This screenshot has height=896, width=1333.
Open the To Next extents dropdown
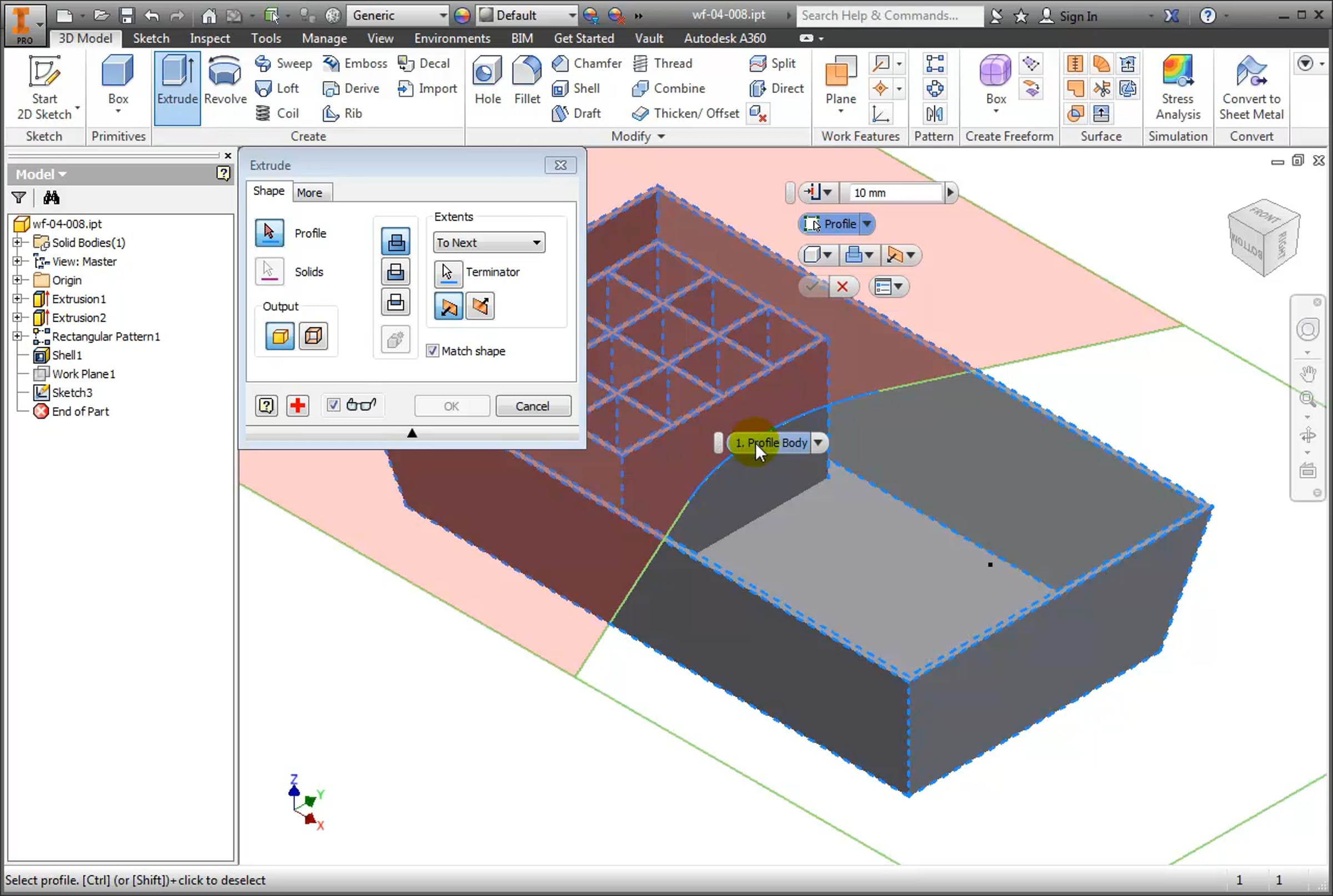[x=489, y=243]
